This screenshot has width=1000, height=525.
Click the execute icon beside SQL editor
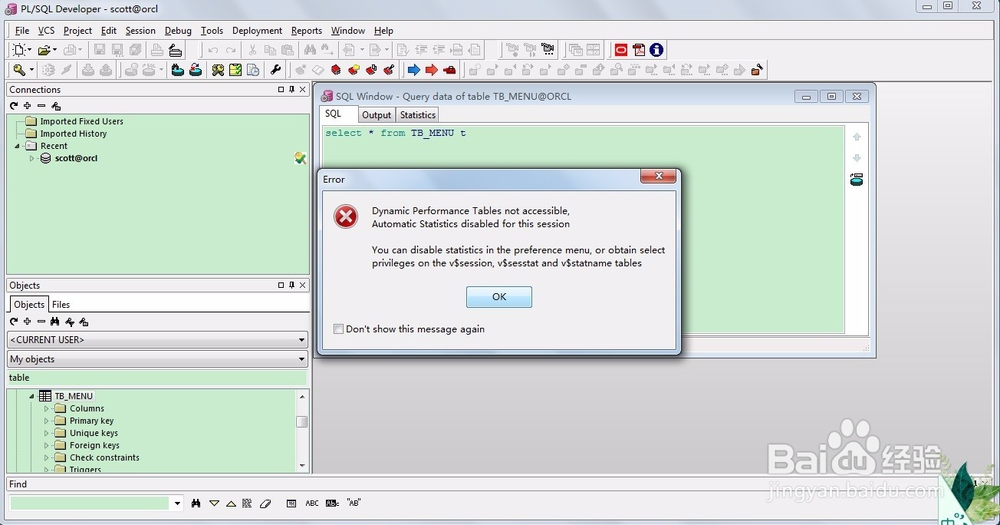857,180
